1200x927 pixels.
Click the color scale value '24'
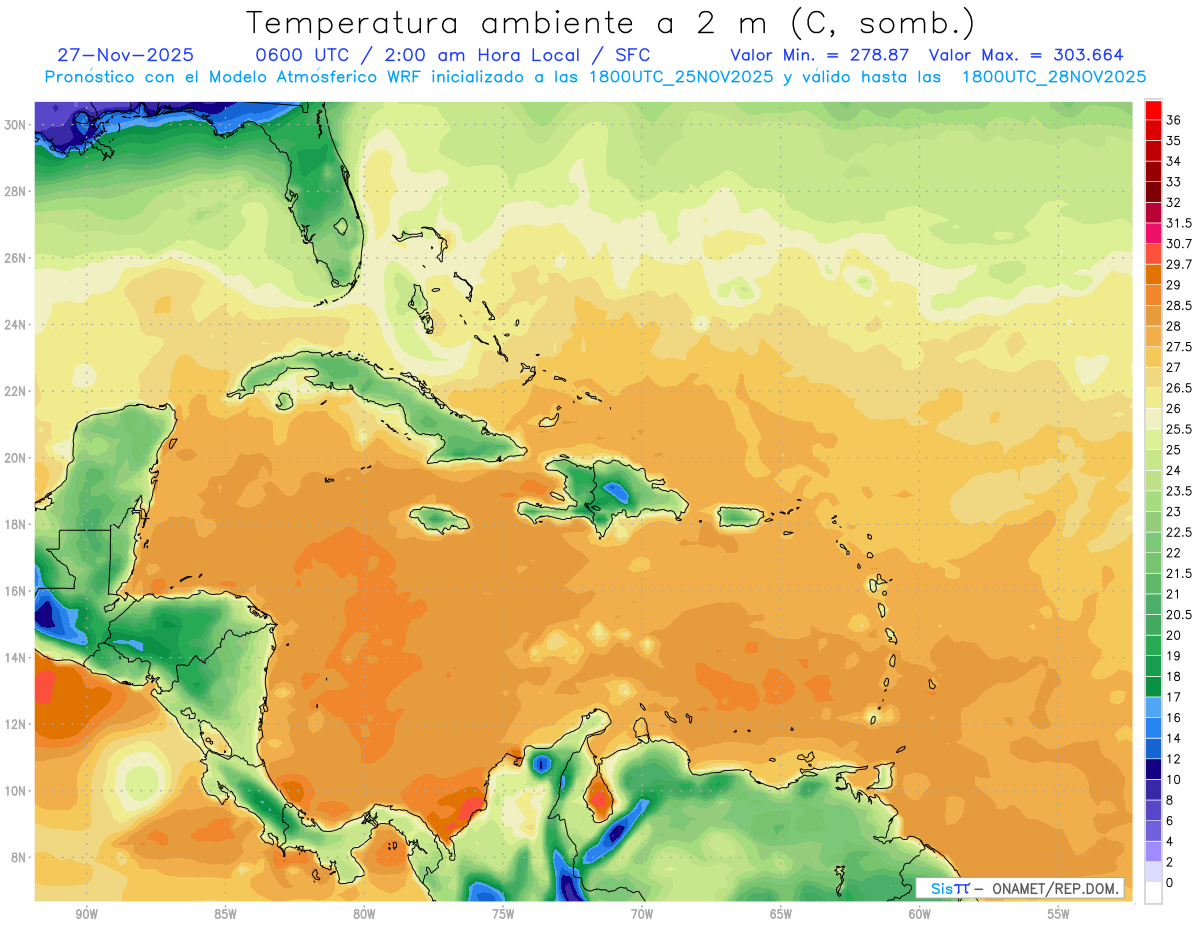click(1174, 470)
